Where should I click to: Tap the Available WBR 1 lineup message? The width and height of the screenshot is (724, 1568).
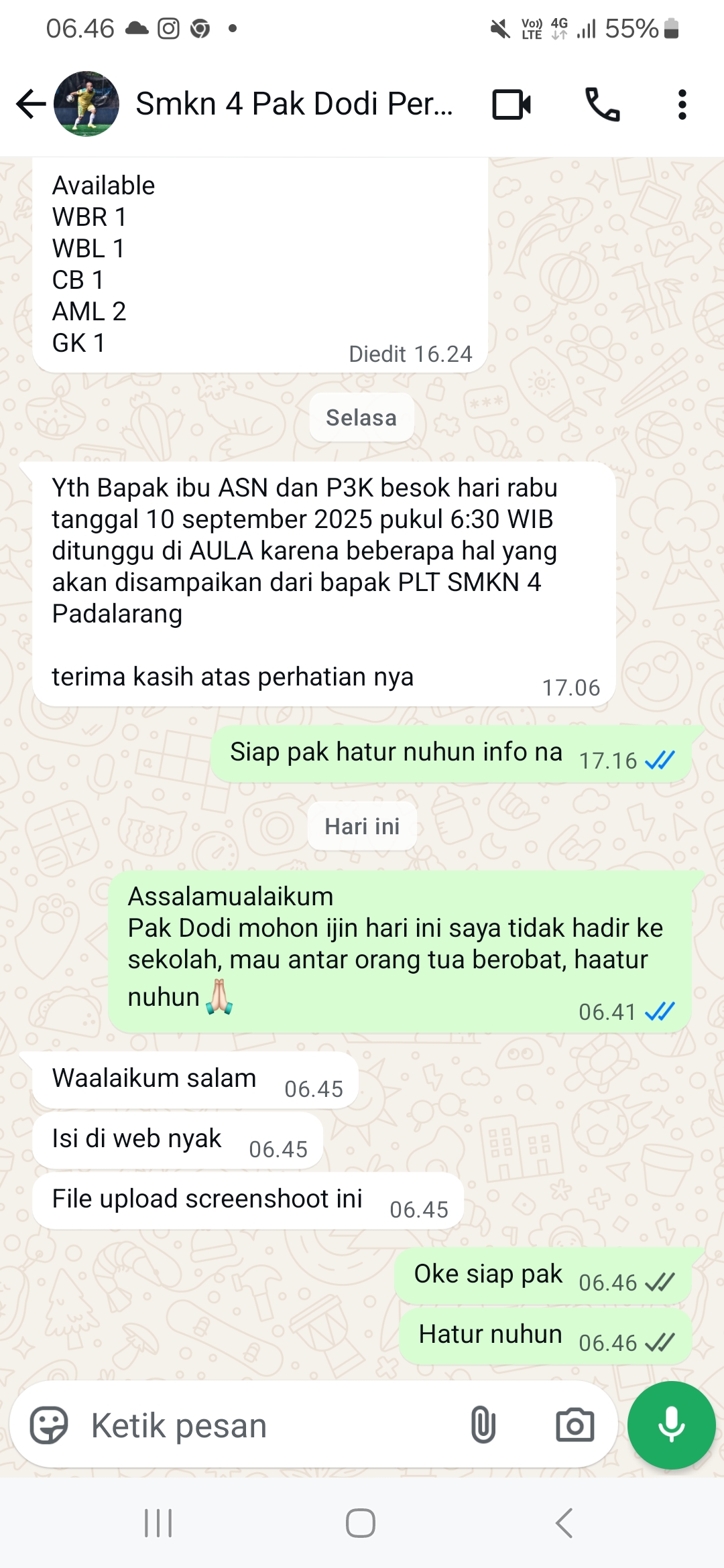(260, 265)
